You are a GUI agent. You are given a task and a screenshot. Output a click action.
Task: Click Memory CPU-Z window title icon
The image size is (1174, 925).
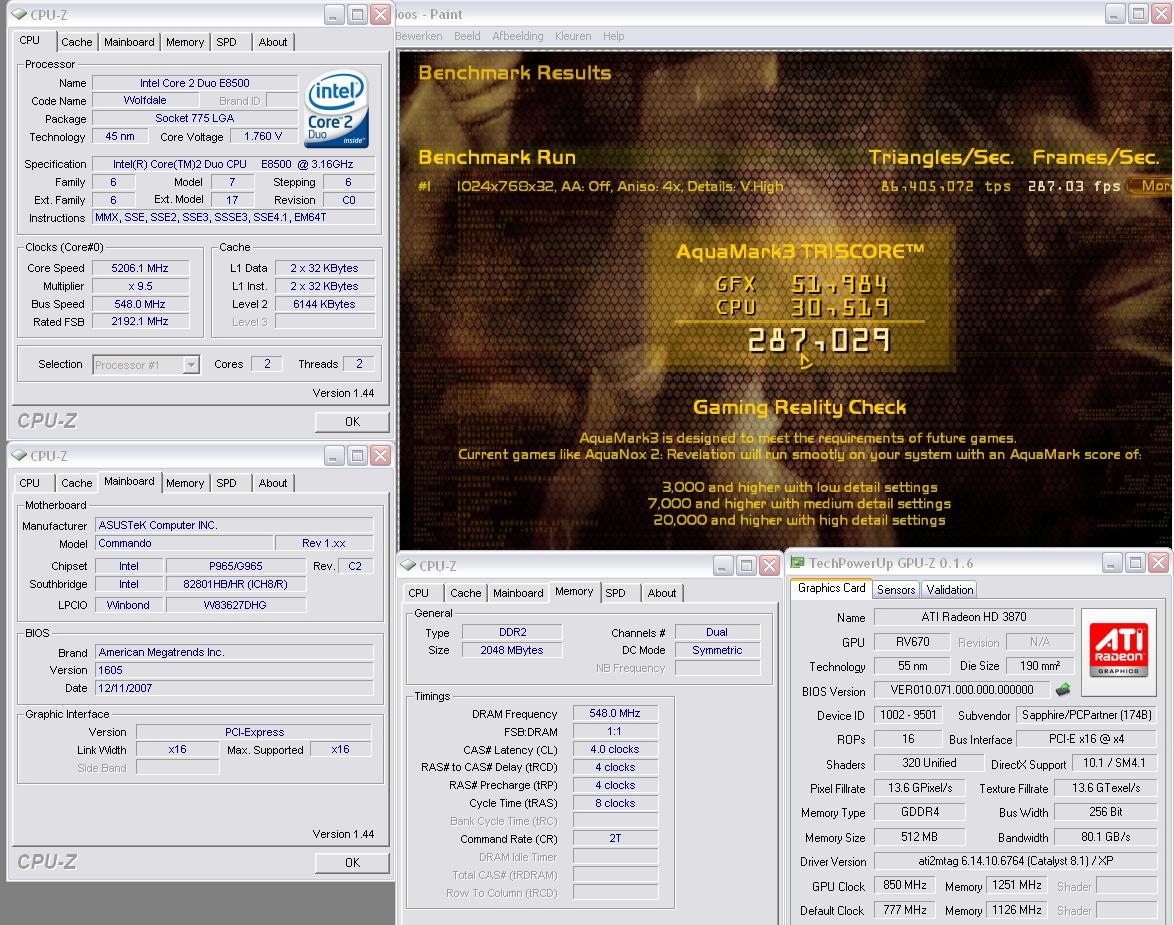point(408,565)
